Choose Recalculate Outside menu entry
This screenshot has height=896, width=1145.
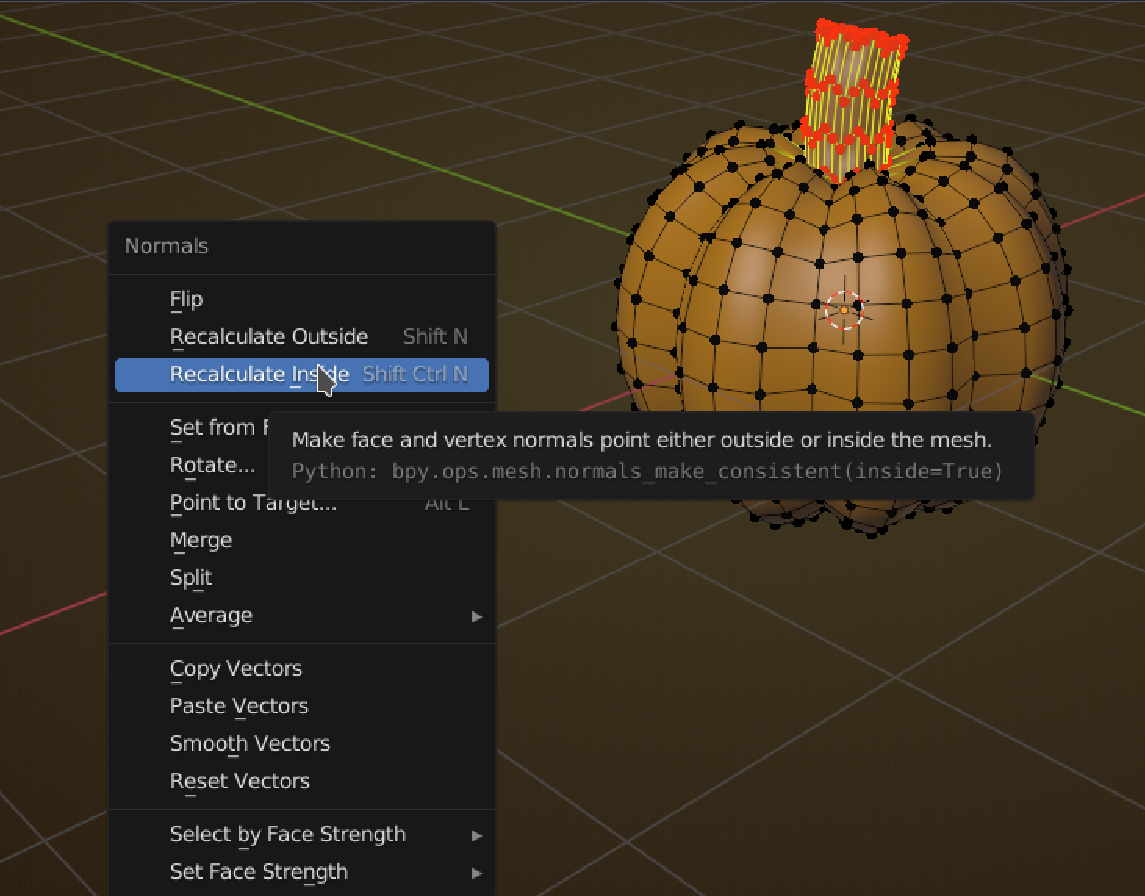pyautogui.click(x=302, y=337)
